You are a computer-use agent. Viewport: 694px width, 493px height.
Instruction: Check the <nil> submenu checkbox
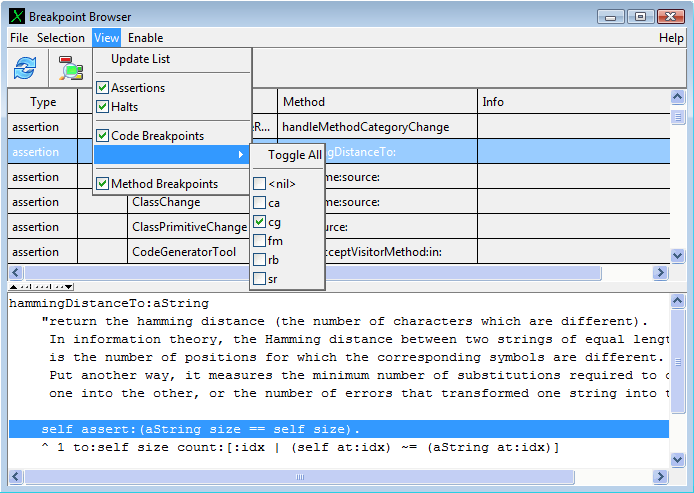pos(260,183)
